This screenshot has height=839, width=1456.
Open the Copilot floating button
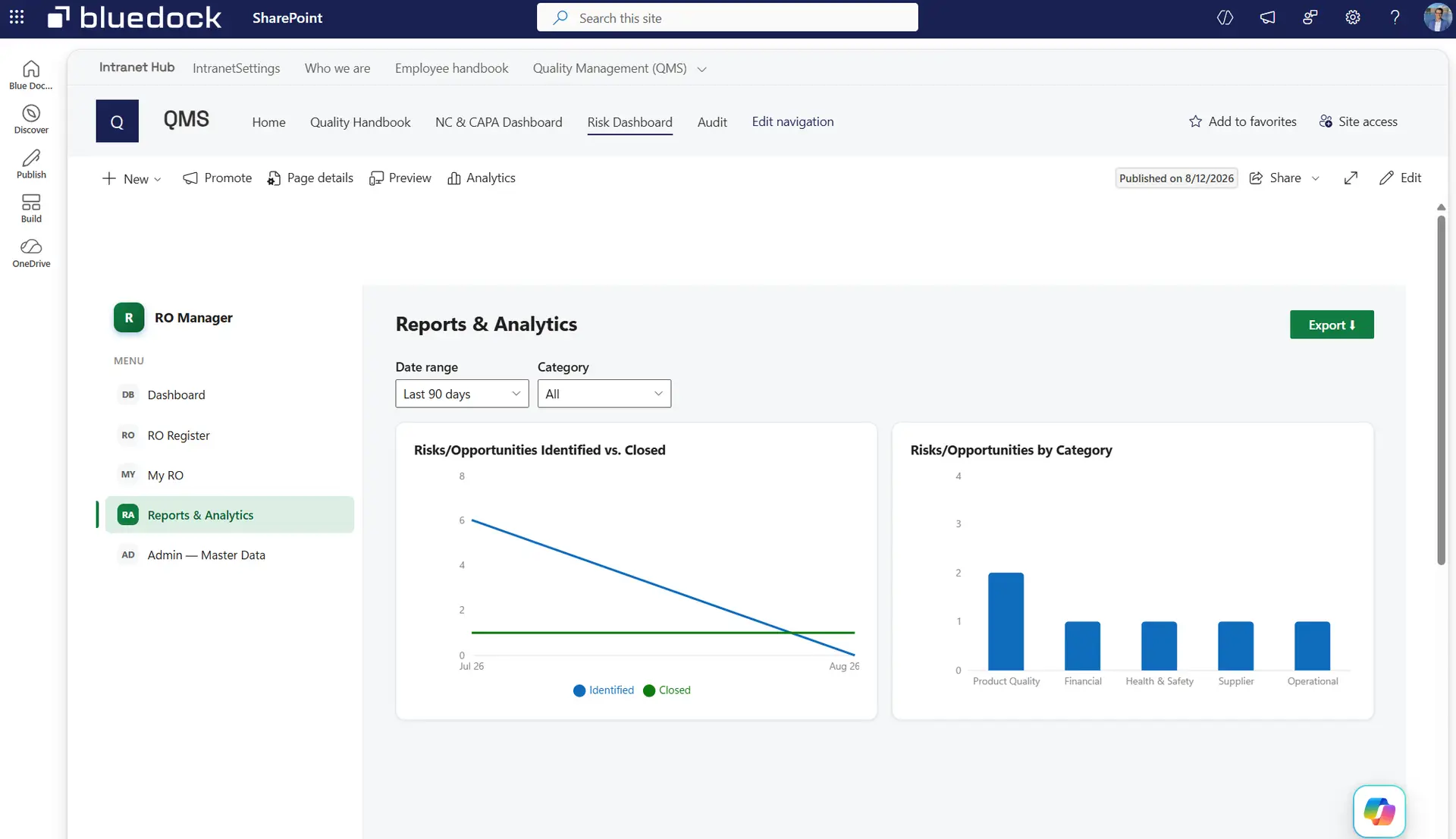pyautogui.click(x=1379, y=811)
